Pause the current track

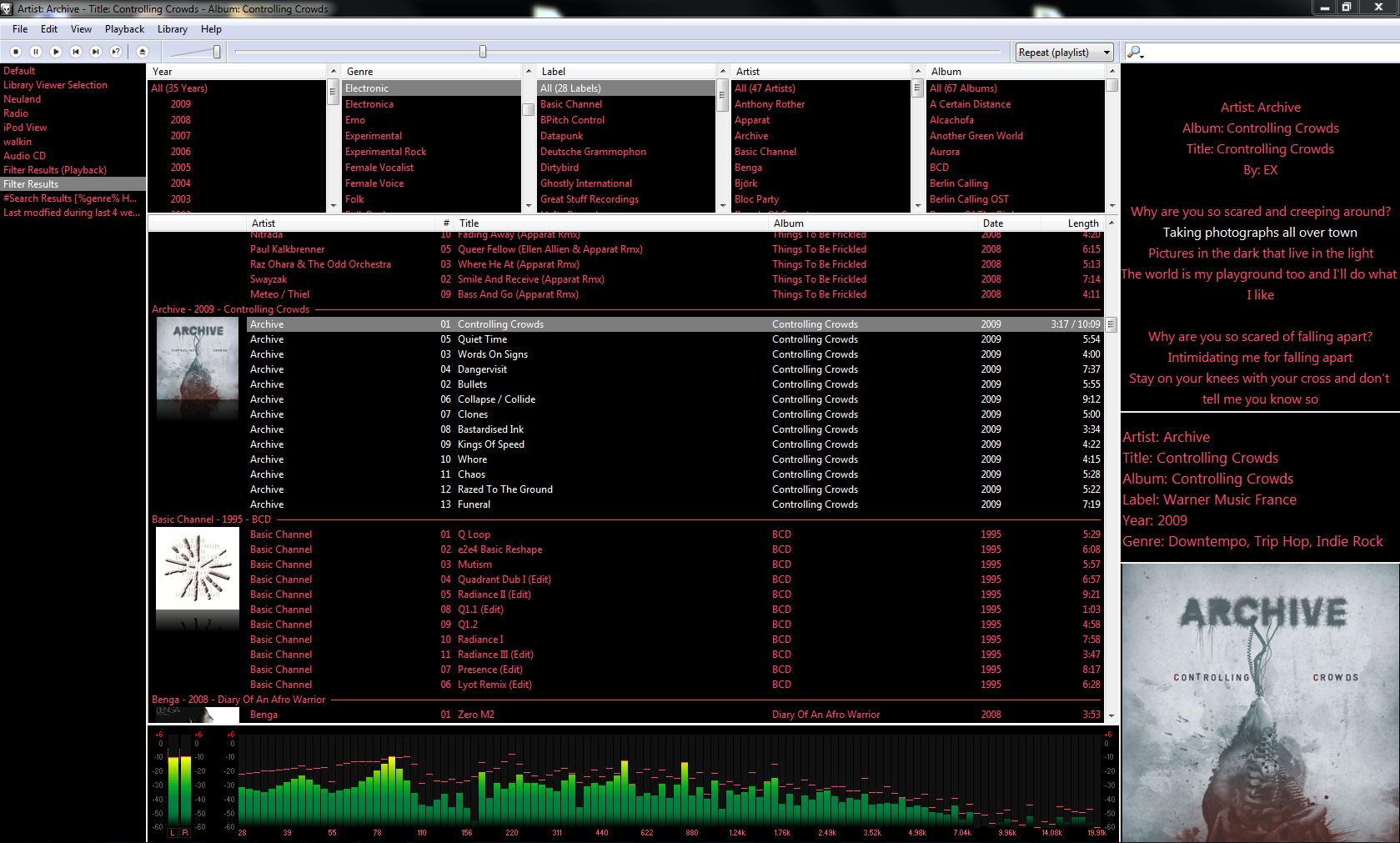(36, 52)
